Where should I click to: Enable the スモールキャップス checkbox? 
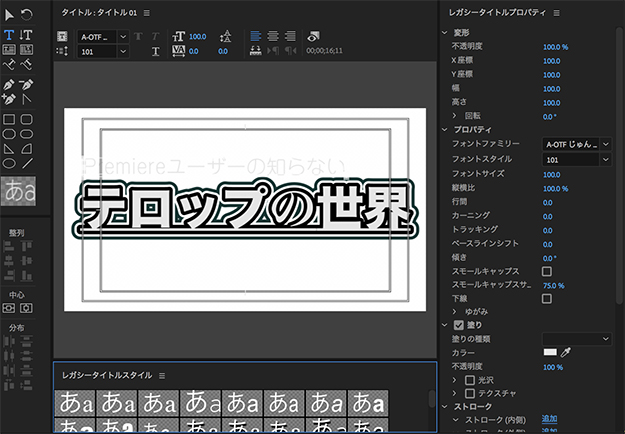547,271
